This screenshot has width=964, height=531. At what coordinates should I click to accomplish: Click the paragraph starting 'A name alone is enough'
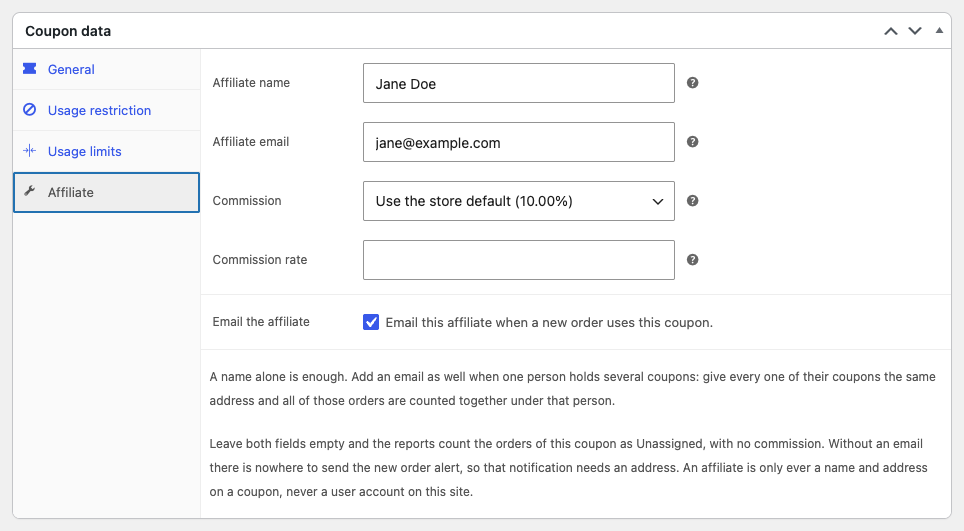point(572,388)
